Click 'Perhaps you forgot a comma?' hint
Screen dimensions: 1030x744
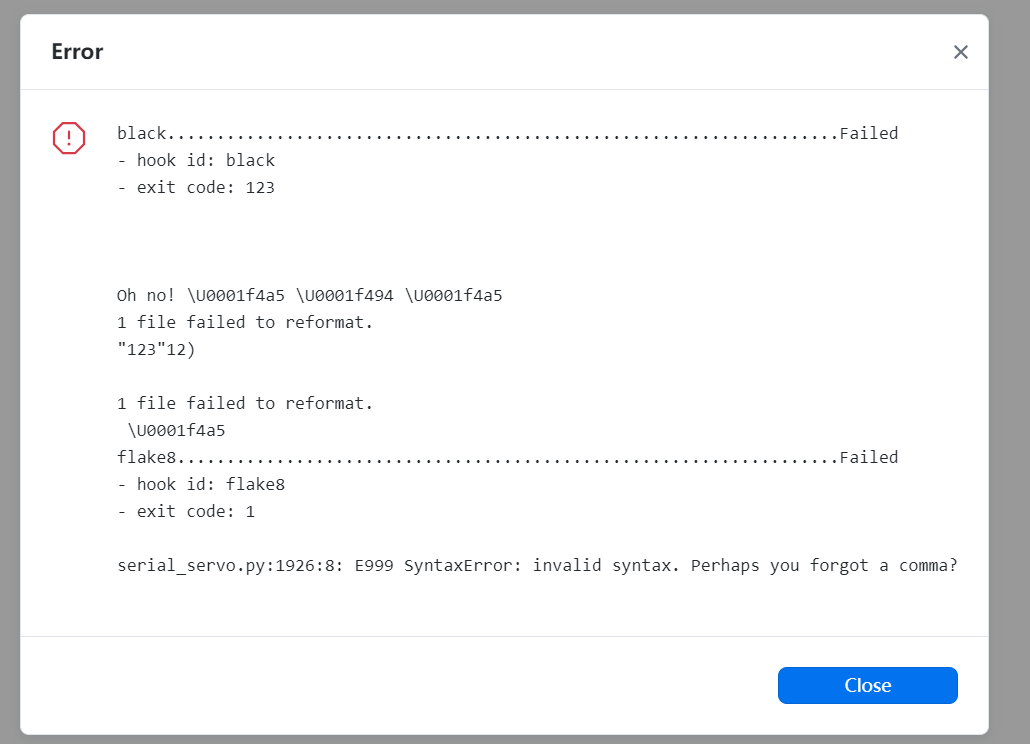click(824, 565)
